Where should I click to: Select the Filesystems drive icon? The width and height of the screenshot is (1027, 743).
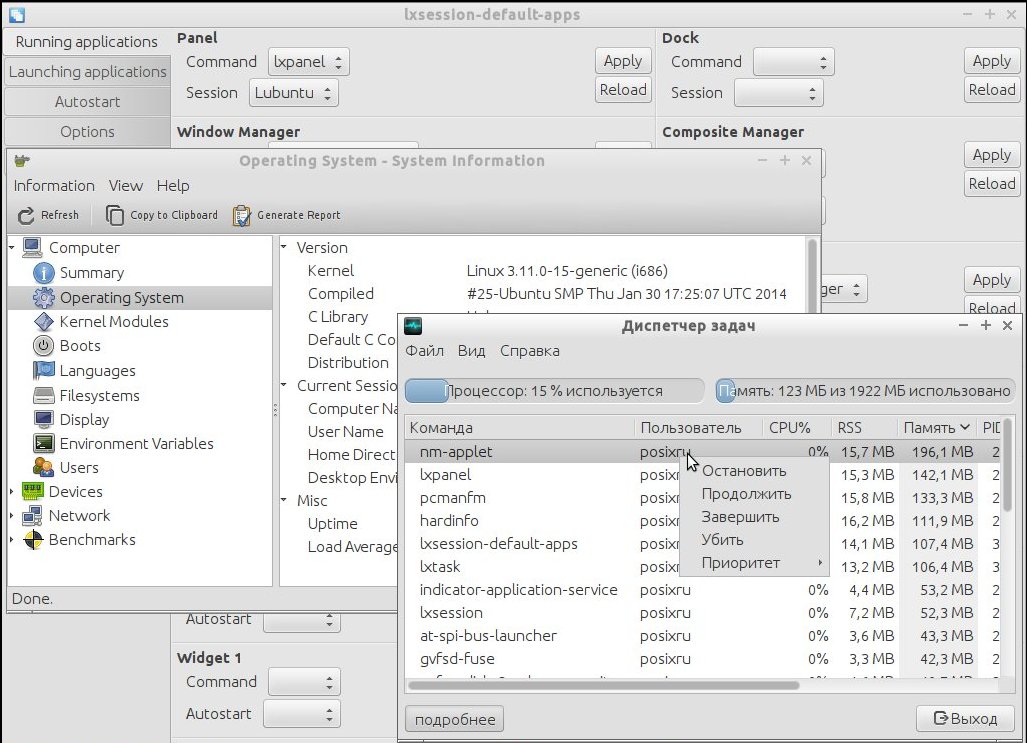pyautogui.click(x=44, y=396)
